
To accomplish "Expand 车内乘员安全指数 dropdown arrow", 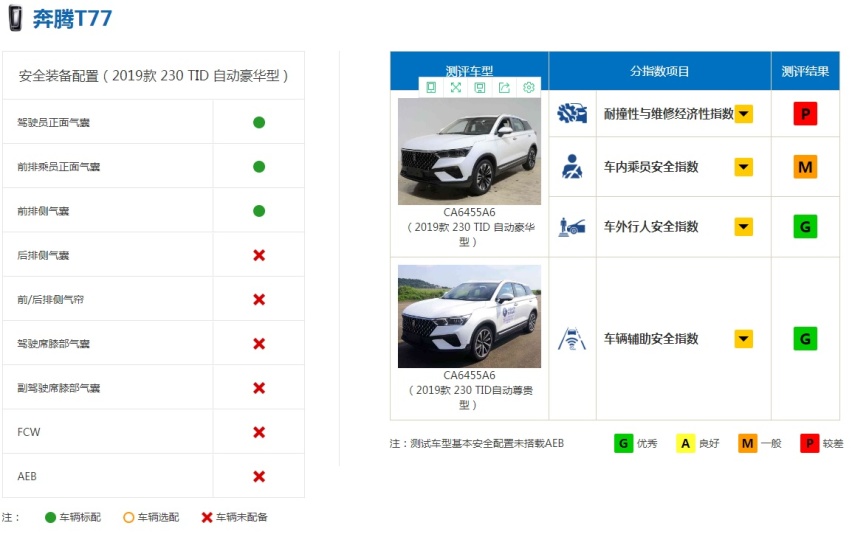I will coord(744,167).
